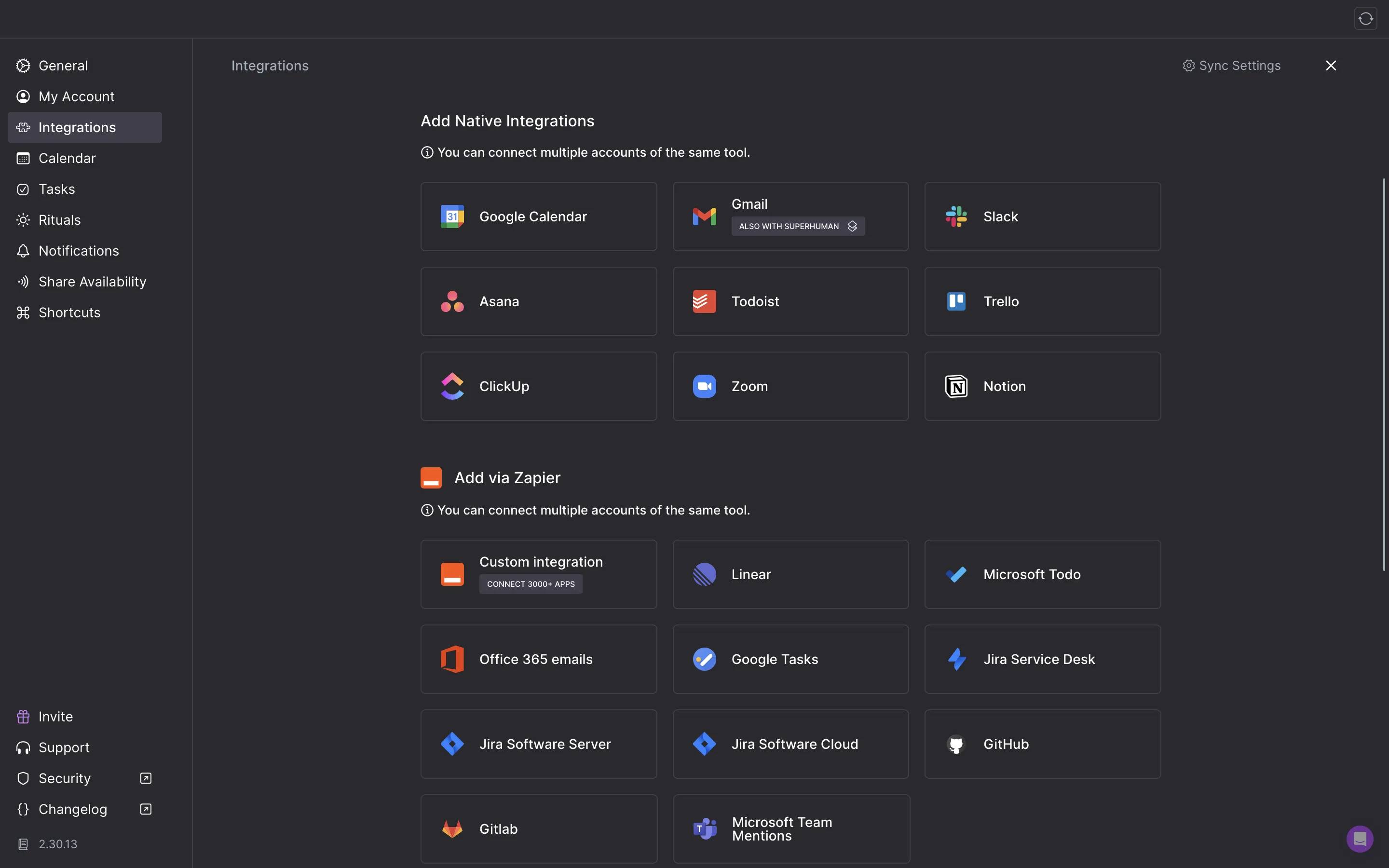Click the version number 2.30.13
The height and width of the screenshot is (868, 1389).
click(58, 844)
